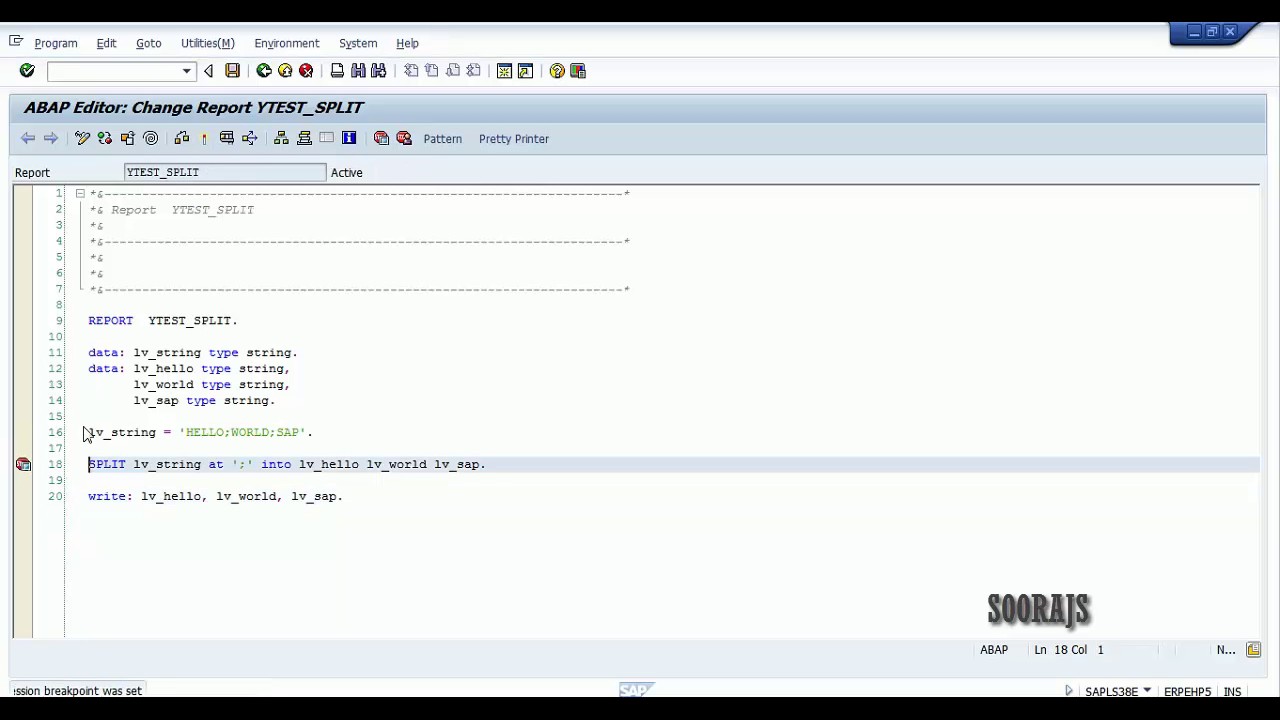The height and width of the screenshot is (720, 1280).
Task: Click the Create New Session icon
Action: coord(504,71)
